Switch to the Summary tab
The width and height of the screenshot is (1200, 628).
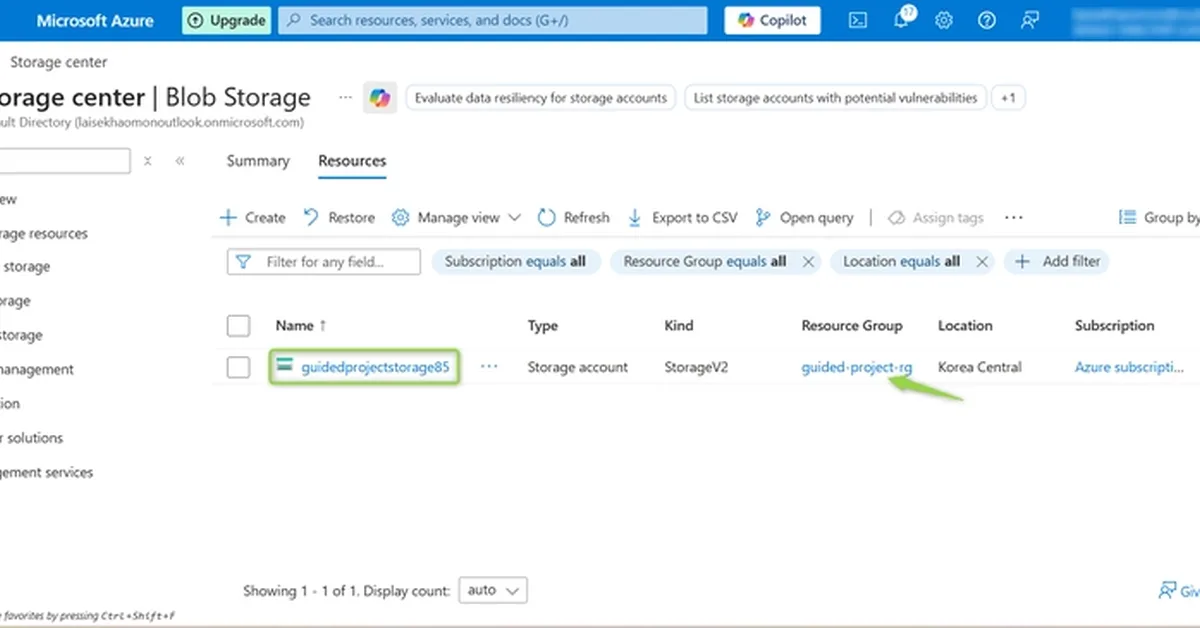[257, 160]
